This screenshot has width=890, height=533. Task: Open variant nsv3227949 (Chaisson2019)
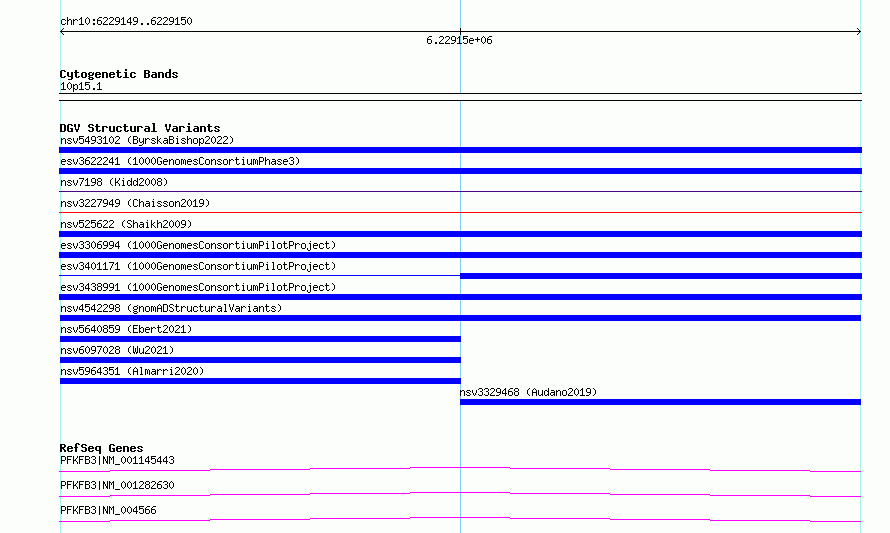(x=135, y=203)
